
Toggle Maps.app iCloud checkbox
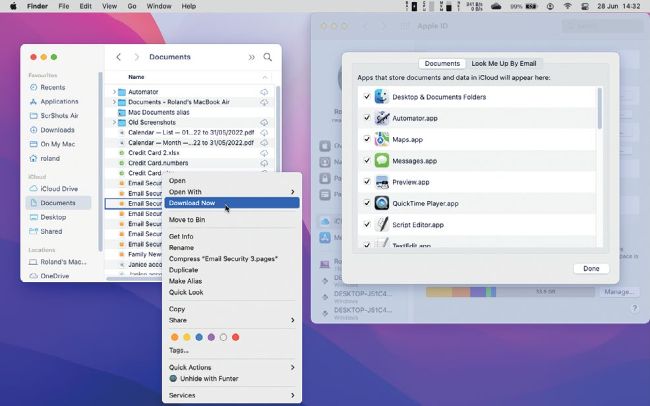(x=367, y=139)
